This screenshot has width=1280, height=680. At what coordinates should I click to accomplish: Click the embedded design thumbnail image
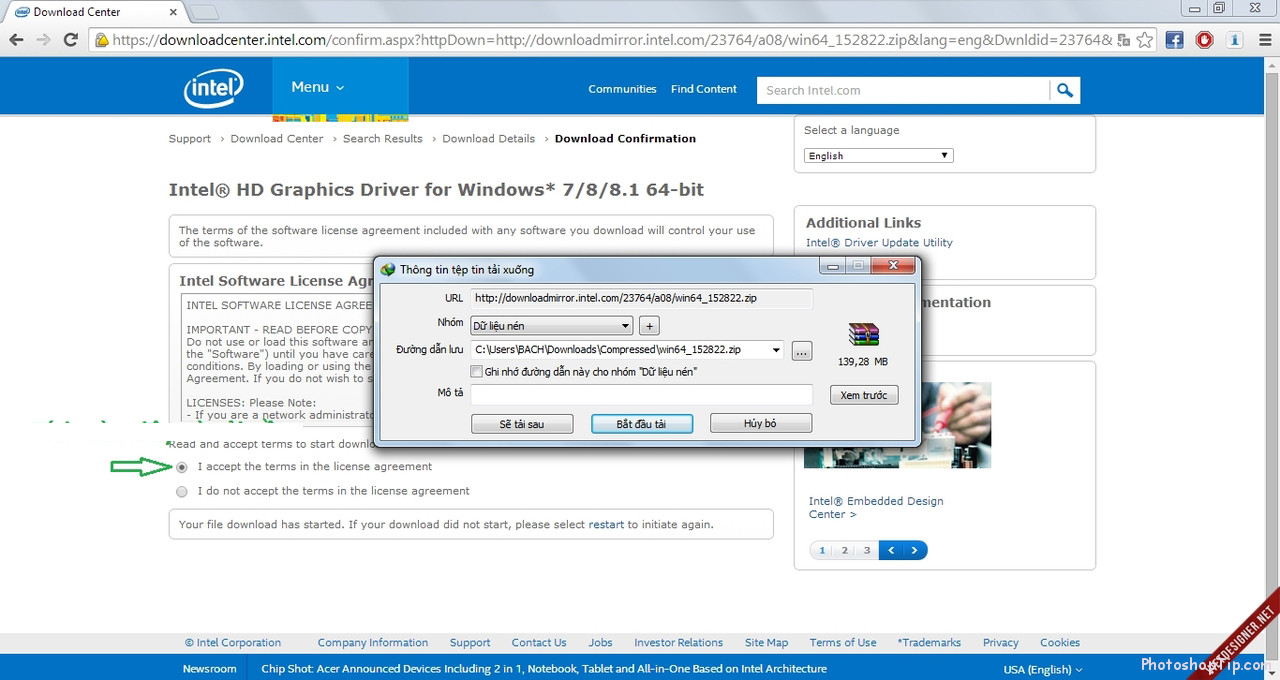point(898,424)
